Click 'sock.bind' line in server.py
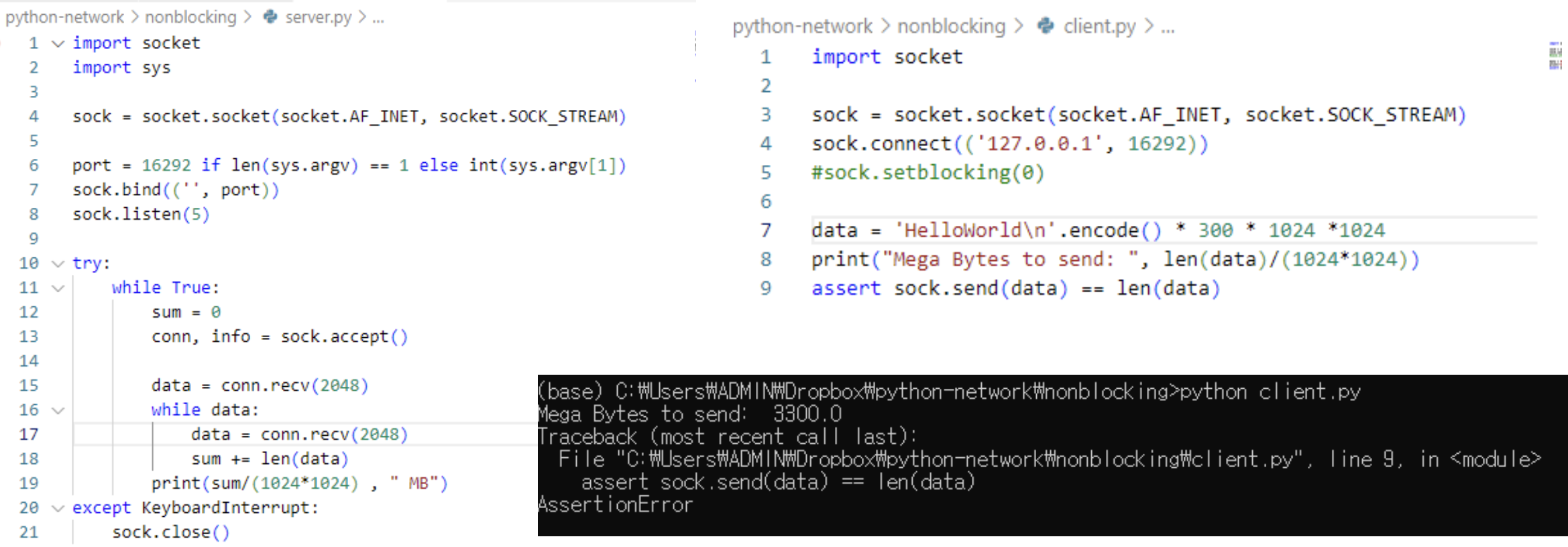 point(175,190)
